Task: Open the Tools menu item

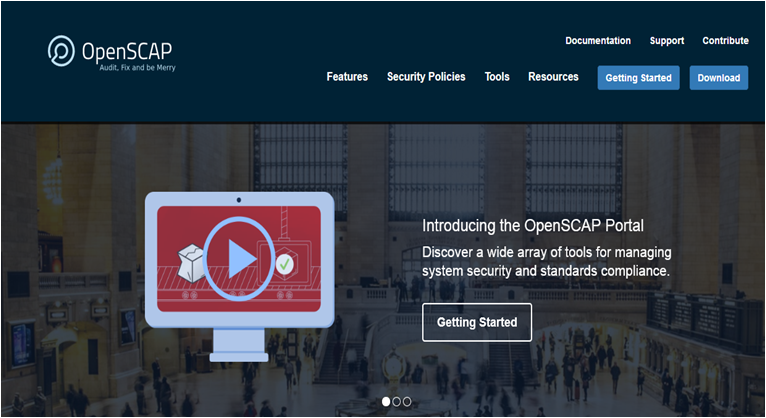Action: (497, 77)
